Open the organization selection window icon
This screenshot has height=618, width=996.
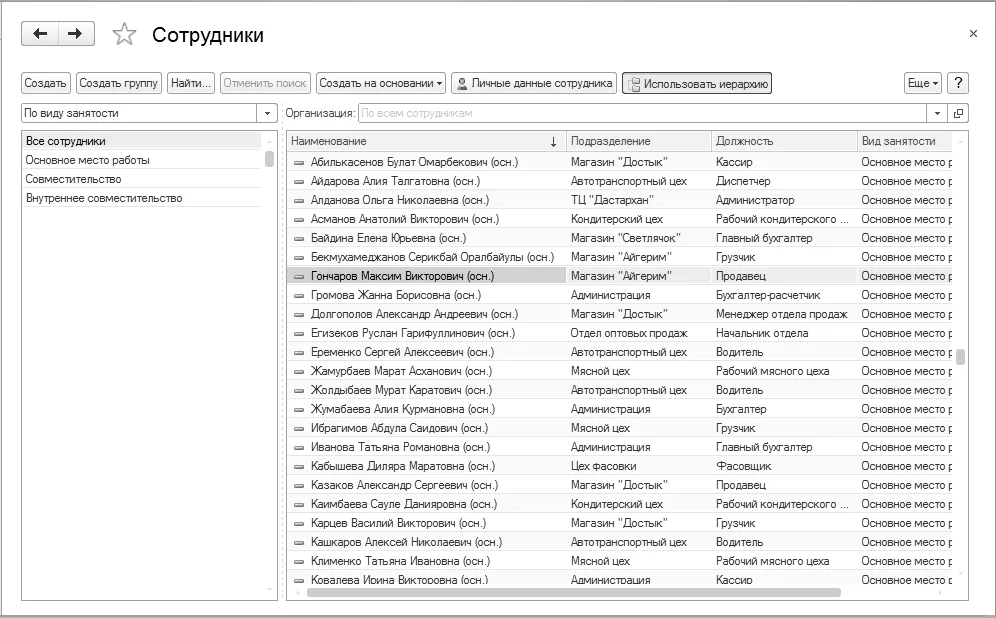(x=958, y=113)
